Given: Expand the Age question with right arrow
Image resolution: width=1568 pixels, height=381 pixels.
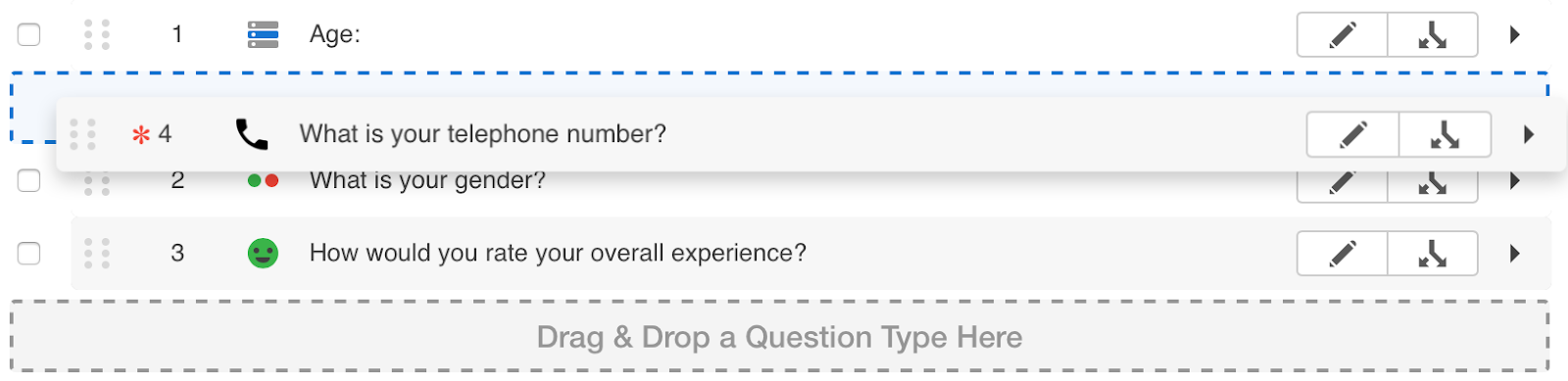Looking at the screenshot, I should (x=1515, y=34).
